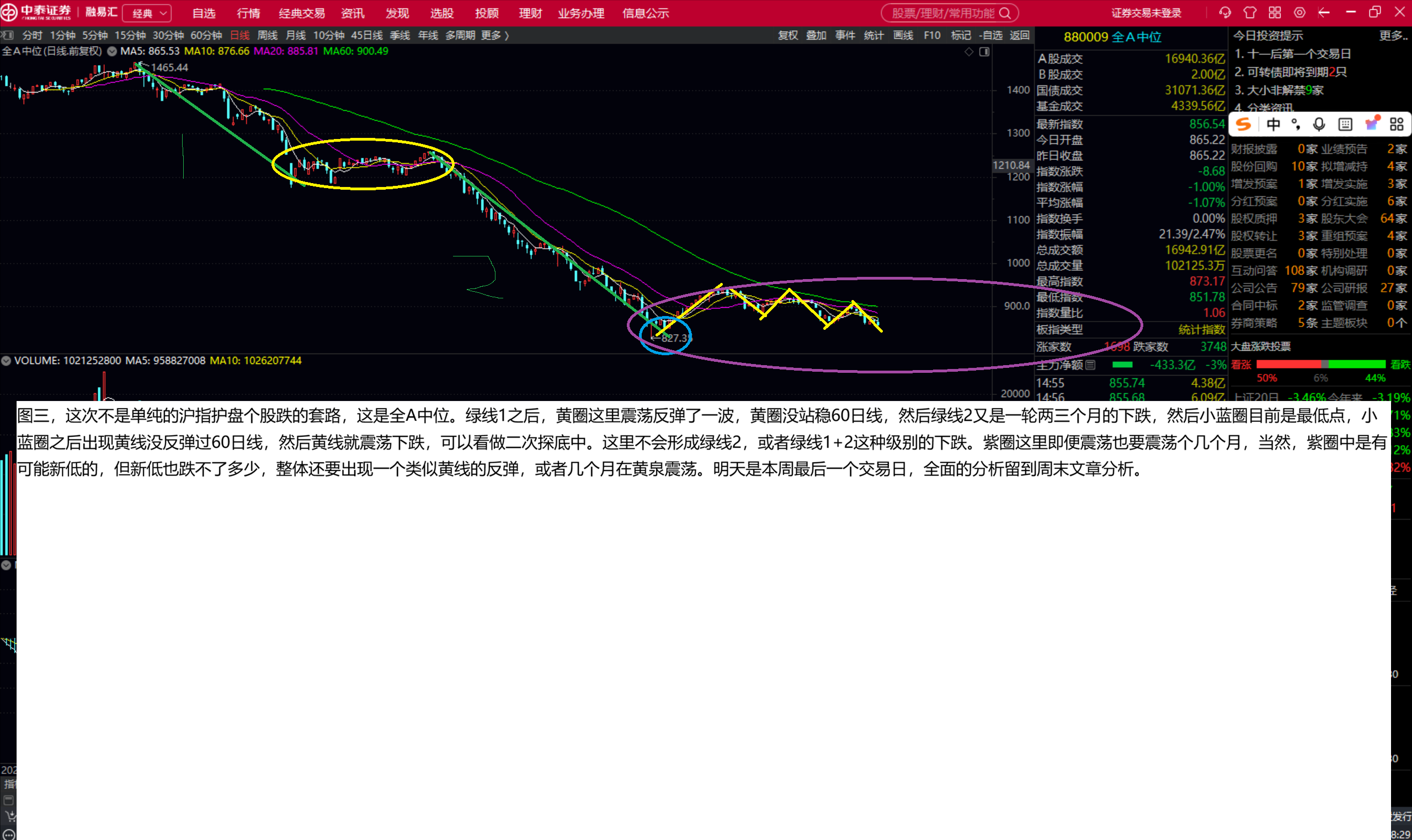
Task: Click the back arrow icon in title bar
Action: click(x=1324, y=13)
